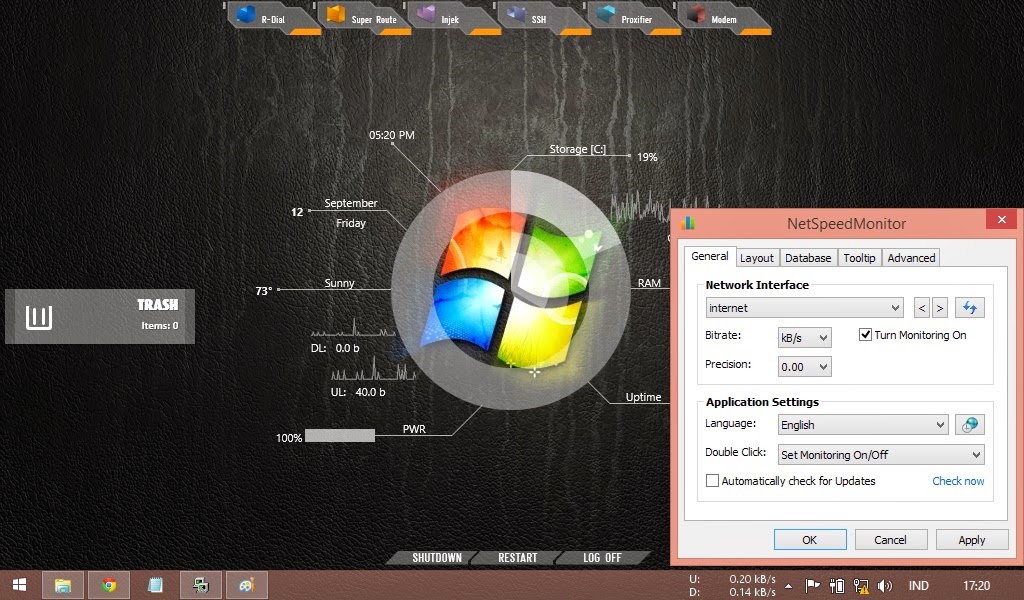Open the Paint app on taskbar
Image resolution: width=1024 pixels, height=600 pixels.
pyautogui.click(x=246, y=585)
